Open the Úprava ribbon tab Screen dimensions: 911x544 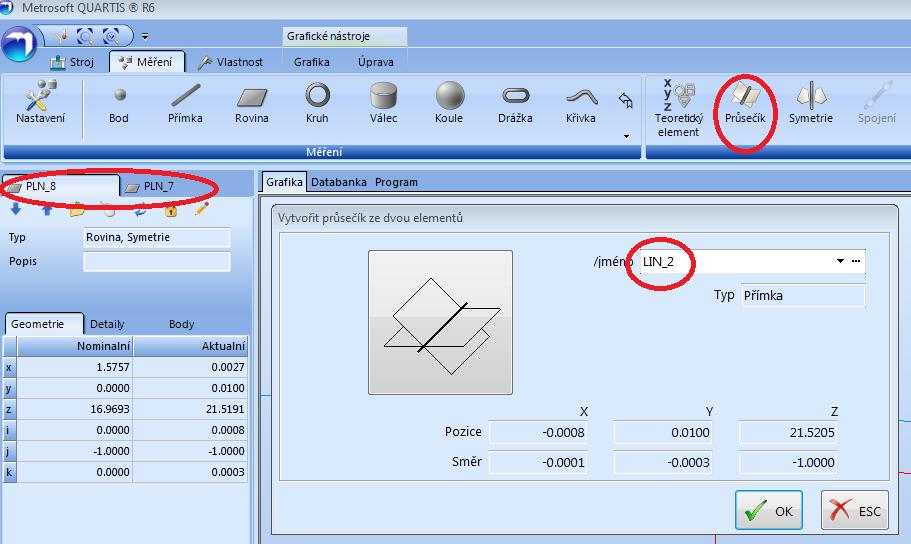coord(375,62)
